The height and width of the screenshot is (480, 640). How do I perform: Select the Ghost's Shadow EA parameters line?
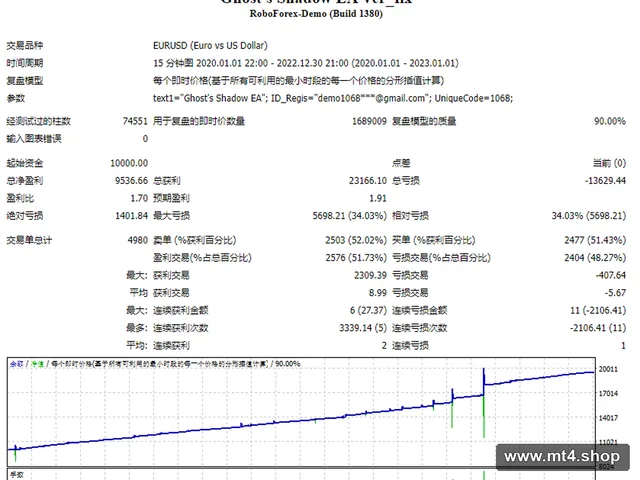coord(333,98)
